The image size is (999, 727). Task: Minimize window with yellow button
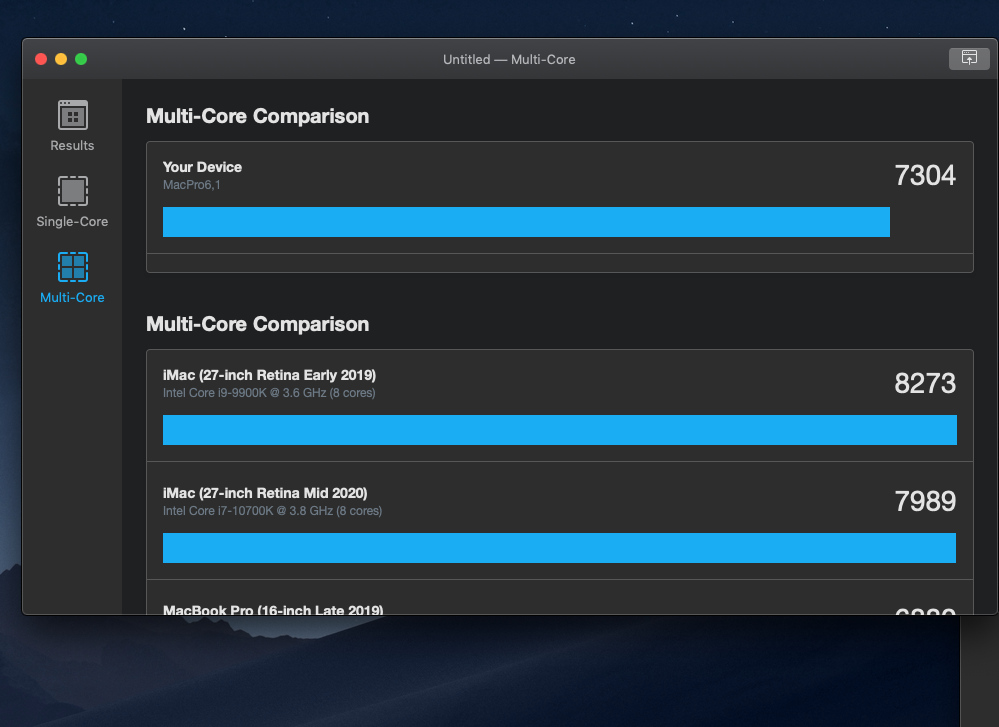point(61,59)
